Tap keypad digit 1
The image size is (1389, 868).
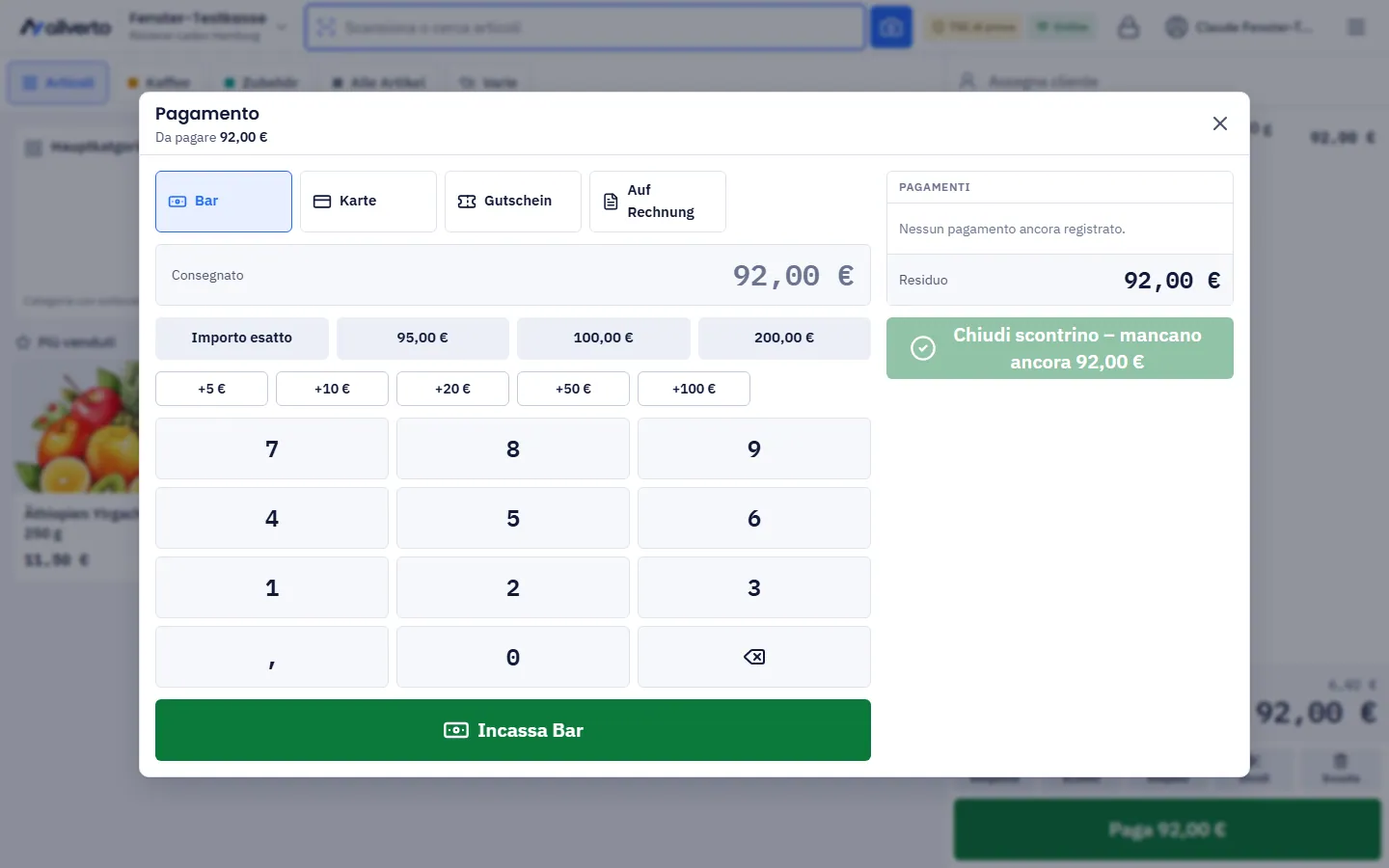tap(272, 587)
